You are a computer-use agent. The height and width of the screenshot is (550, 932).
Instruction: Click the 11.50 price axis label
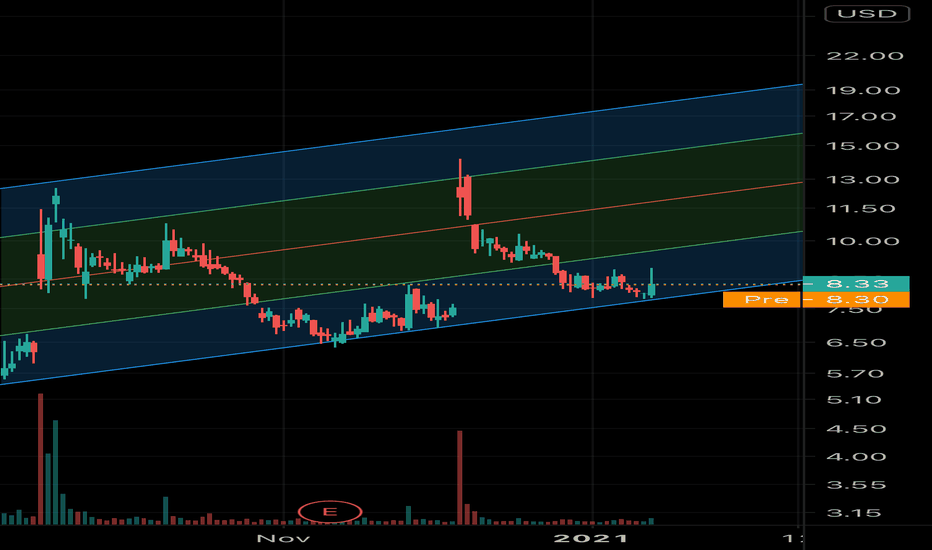(861, 209)
